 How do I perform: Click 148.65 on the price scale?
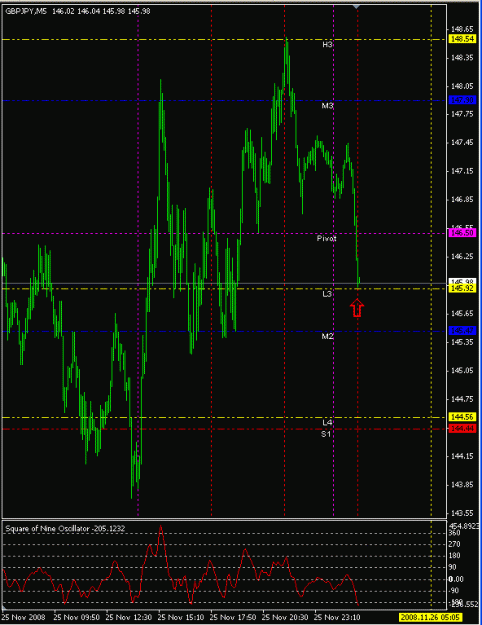click(x=462, y=29)
